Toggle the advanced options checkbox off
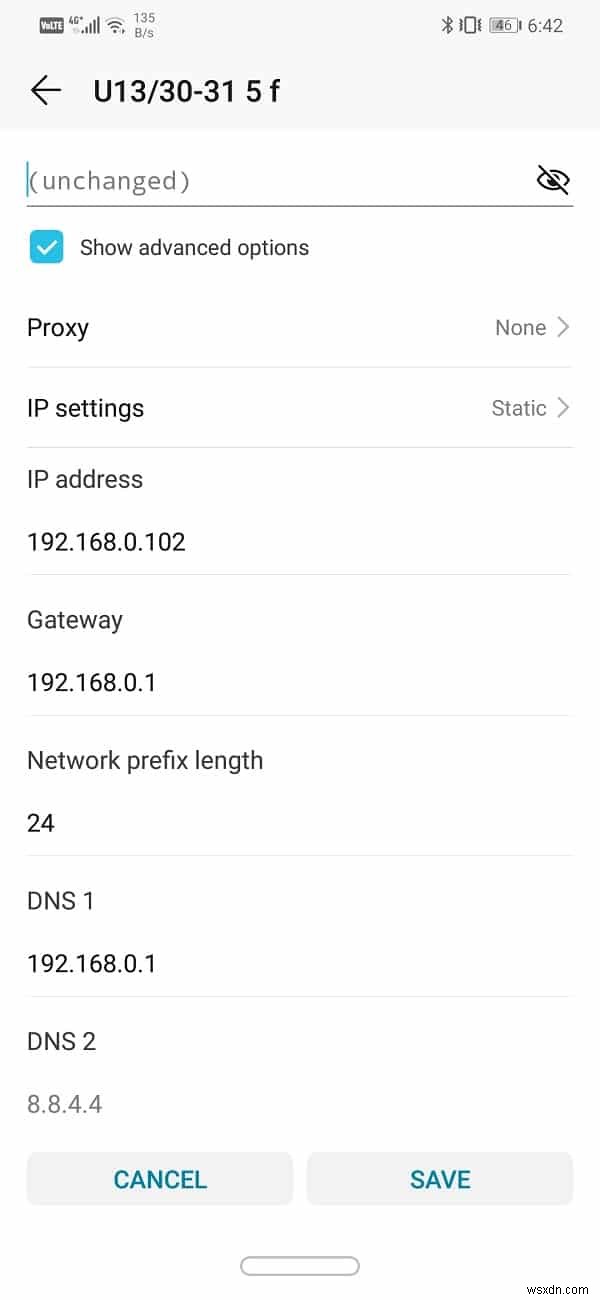600x1300 pixels. coord(46,246)
